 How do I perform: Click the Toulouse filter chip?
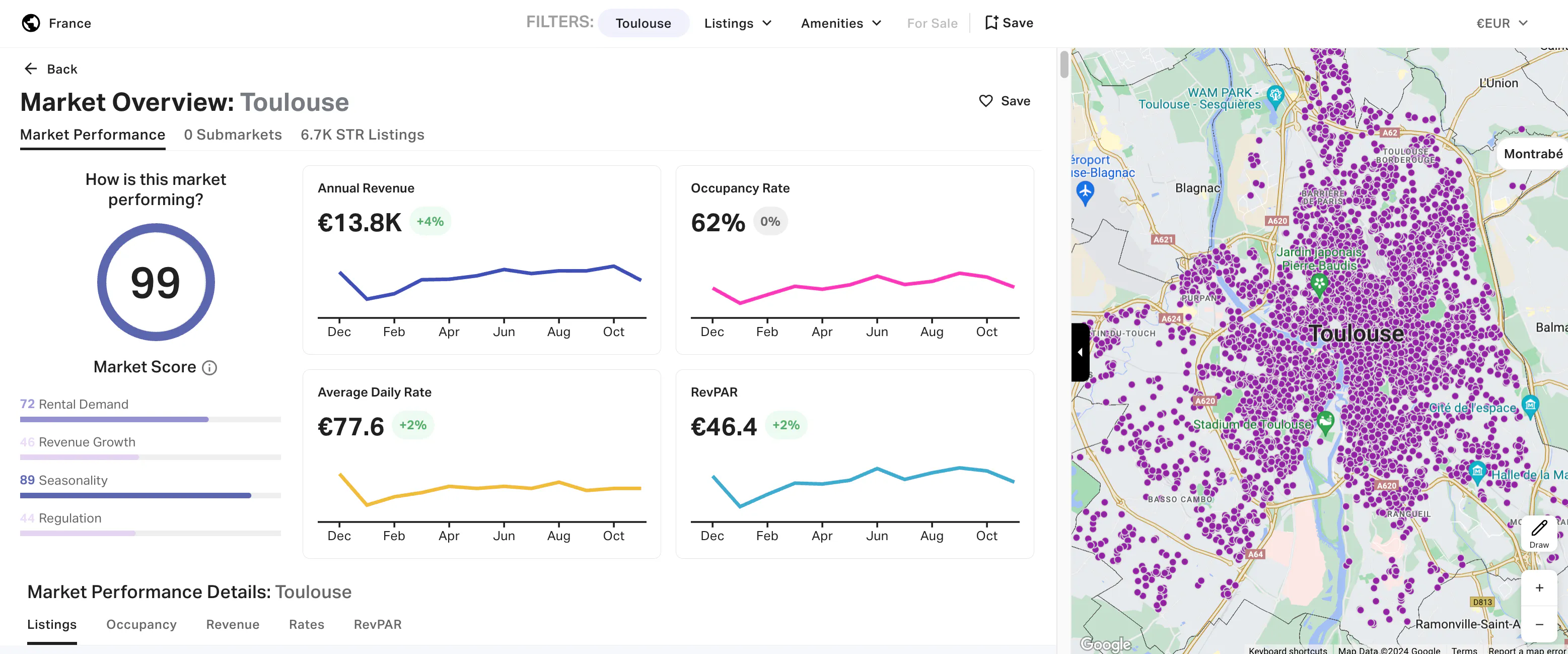[643, 23]
